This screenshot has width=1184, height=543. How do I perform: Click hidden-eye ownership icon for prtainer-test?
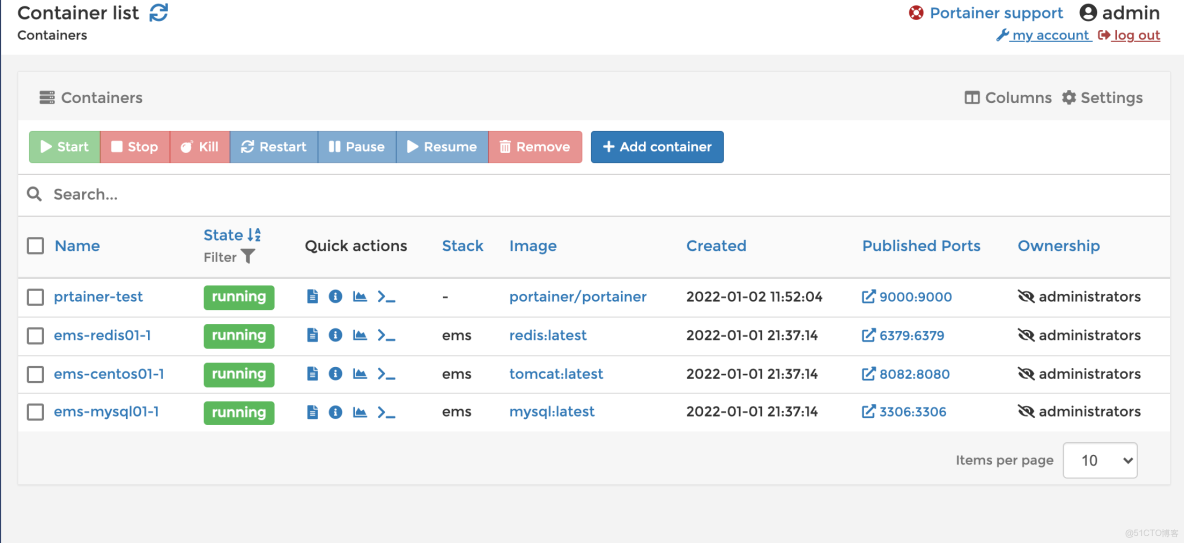1026,297
